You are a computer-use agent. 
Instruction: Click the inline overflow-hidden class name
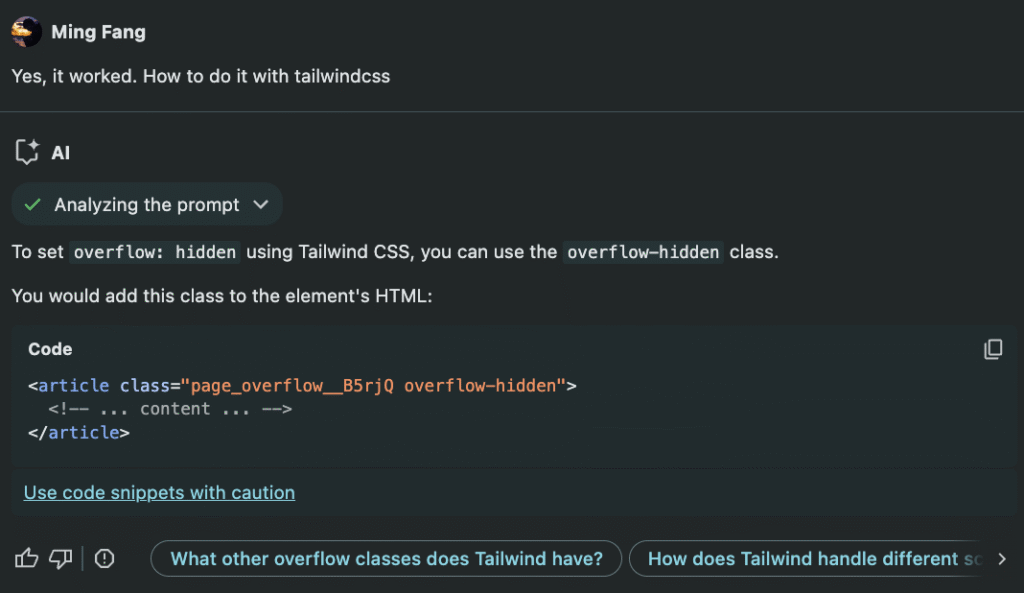point(643,252)
